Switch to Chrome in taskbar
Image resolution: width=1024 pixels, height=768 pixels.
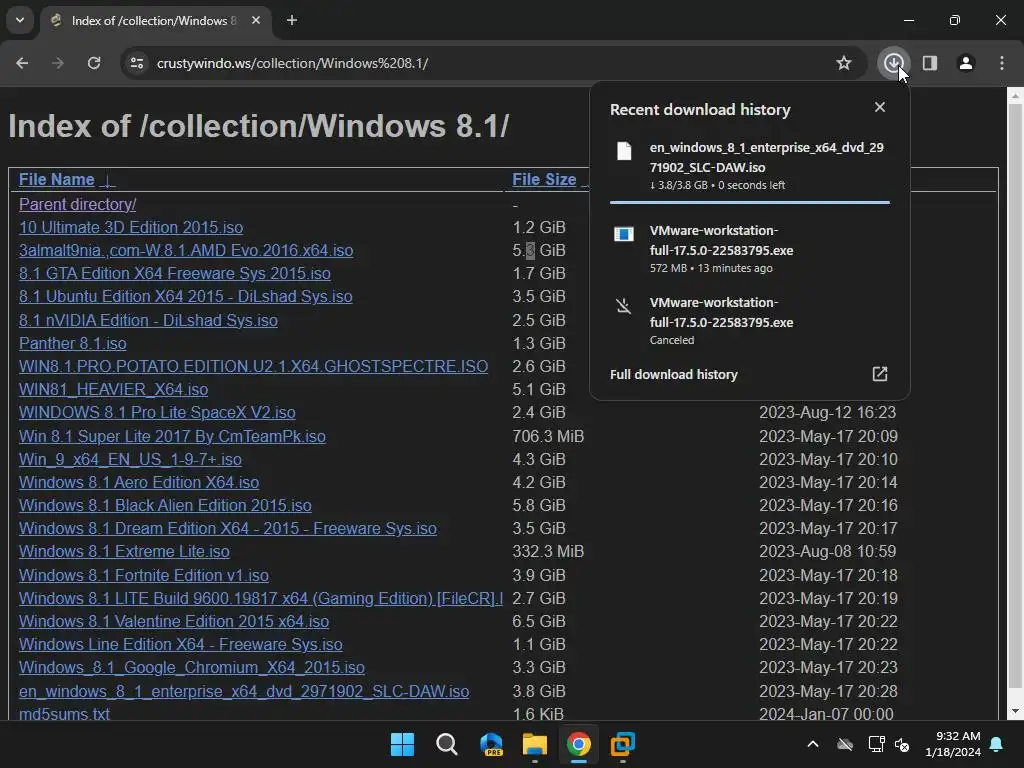tap(579, 744)
